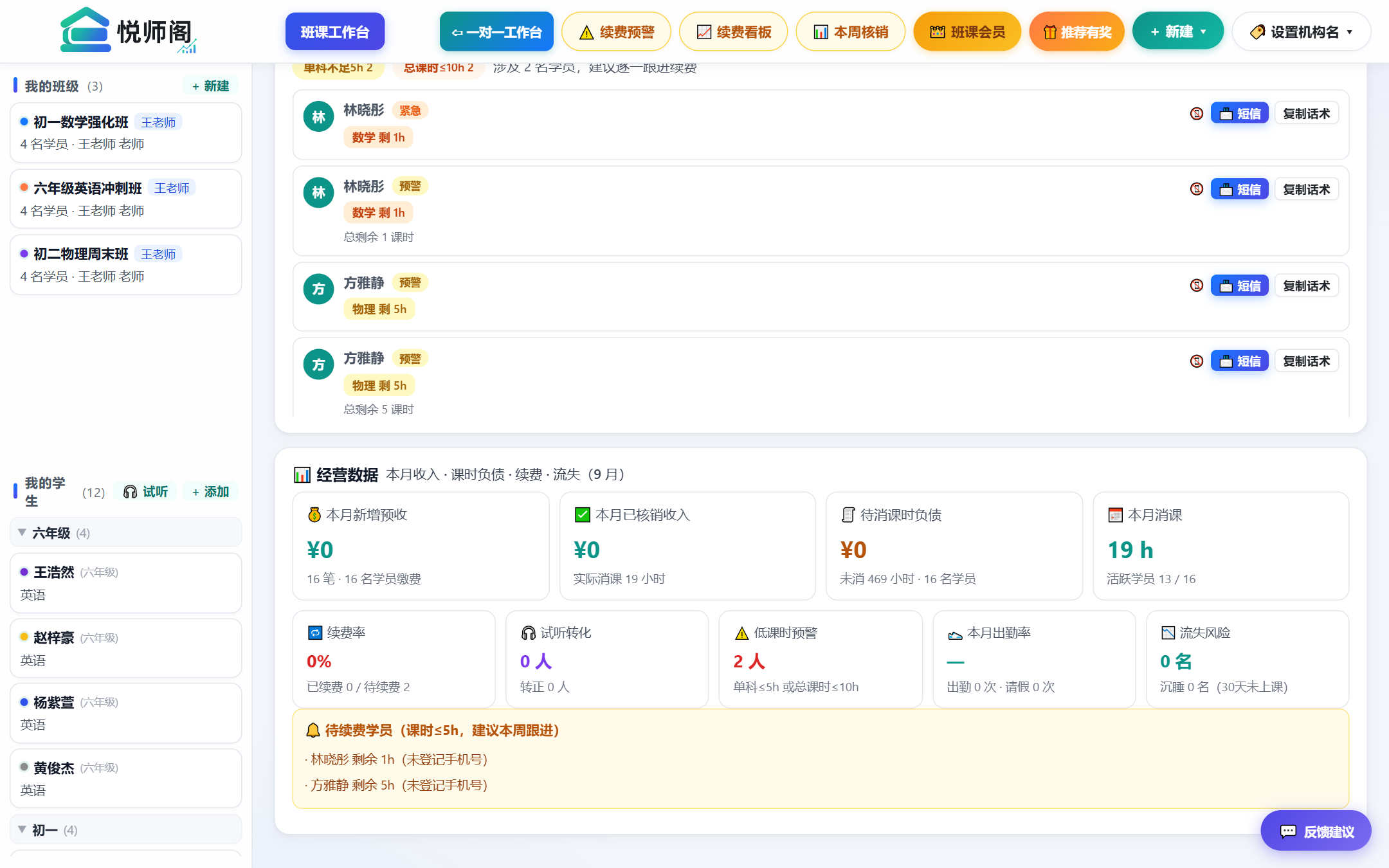Open the 新建 dropdown in top bar
Image resolution: width=1389 pixels, height=868 pixels.
[x=1177, y=32]
